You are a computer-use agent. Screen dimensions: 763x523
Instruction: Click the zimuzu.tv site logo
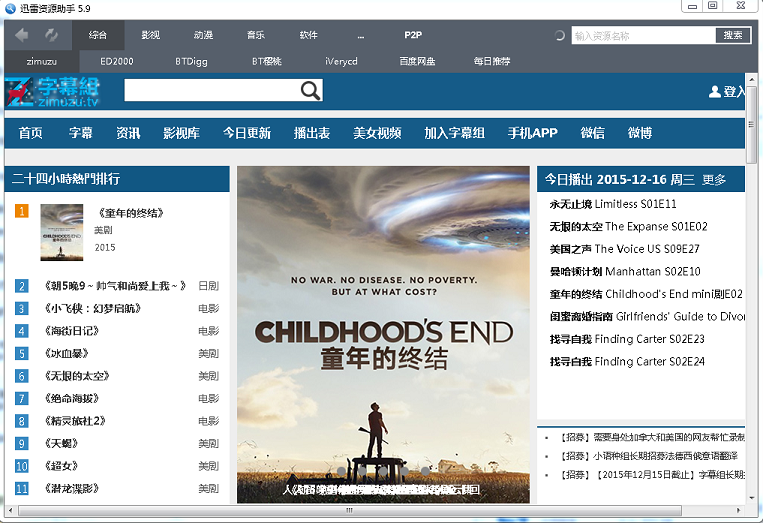[53, 91]
